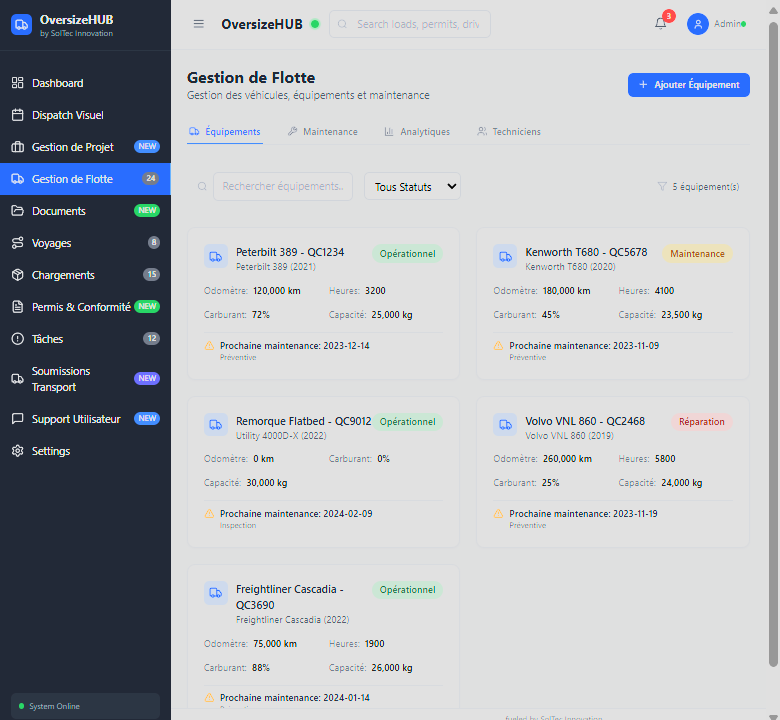Switch to the Équipements tab
Screen dimensions: 780x720
click(x=225, y=131)
